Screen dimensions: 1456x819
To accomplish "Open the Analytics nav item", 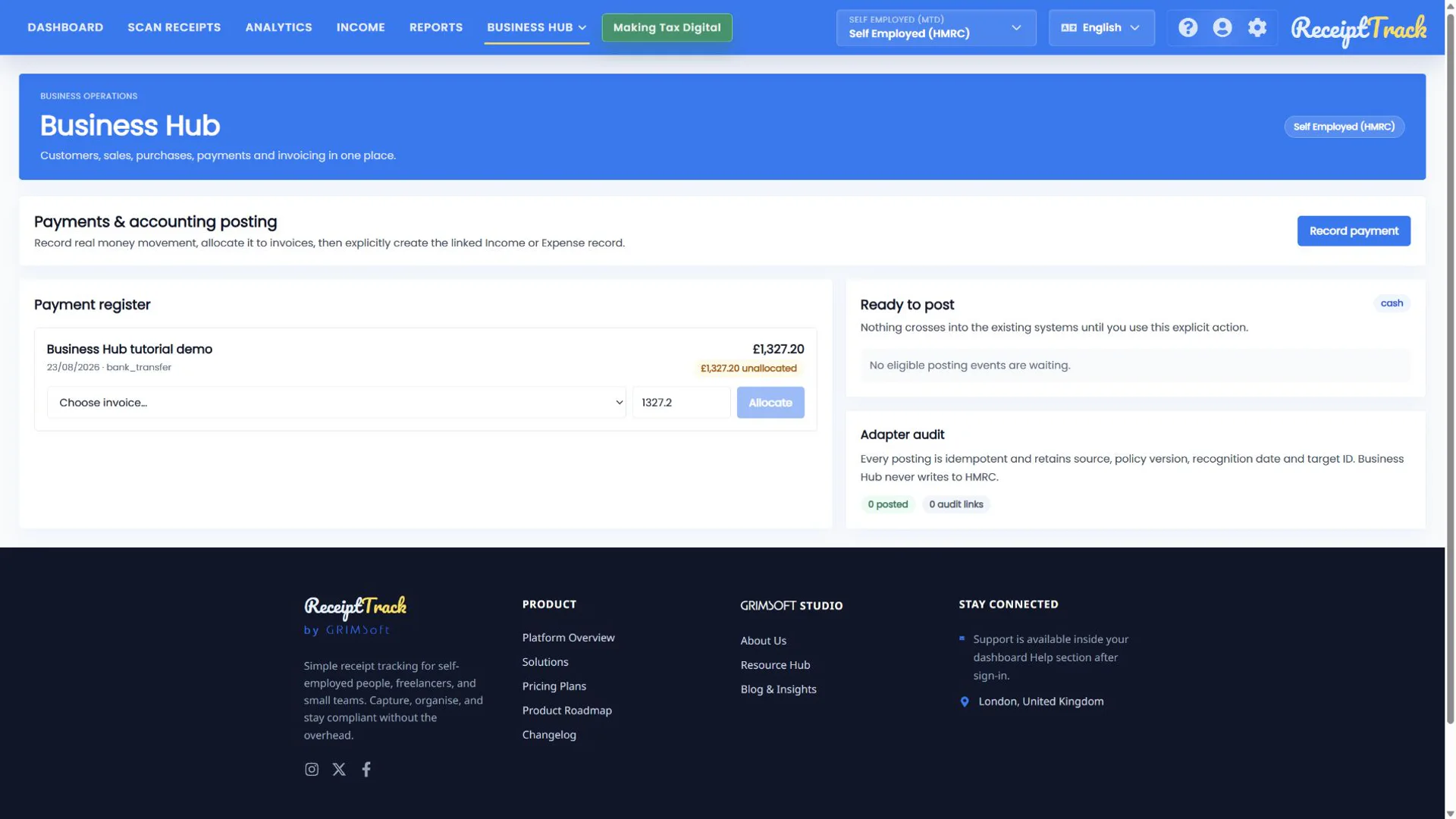I will 278,27.
